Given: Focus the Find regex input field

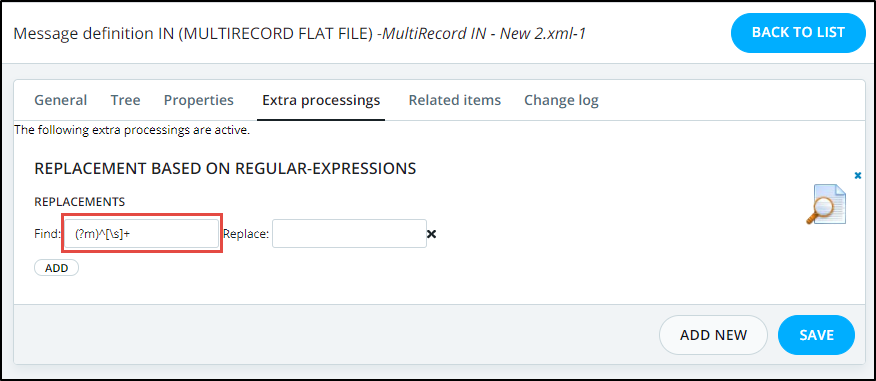Looking at the screenshot, I should pyautogui.click(x=141, y=234).
